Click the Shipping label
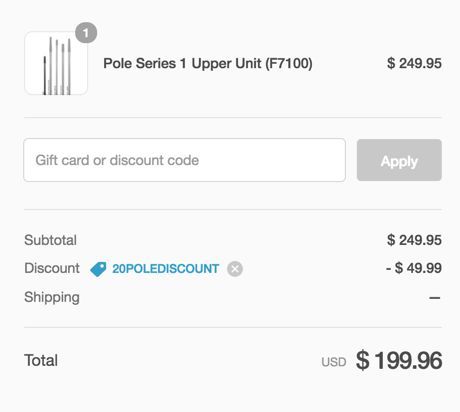This screenshot has width=460, height=412. click(52, 297)
